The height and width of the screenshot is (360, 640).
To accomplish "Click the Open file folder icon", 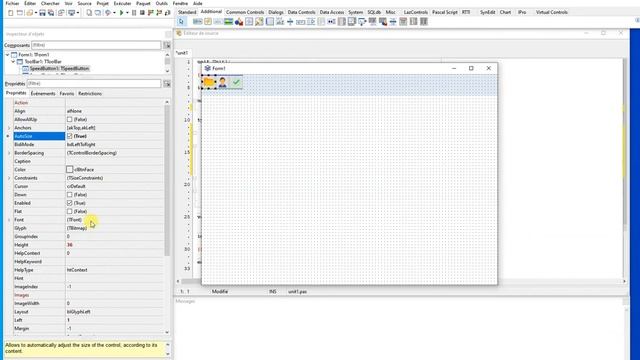I will (29, 13).
